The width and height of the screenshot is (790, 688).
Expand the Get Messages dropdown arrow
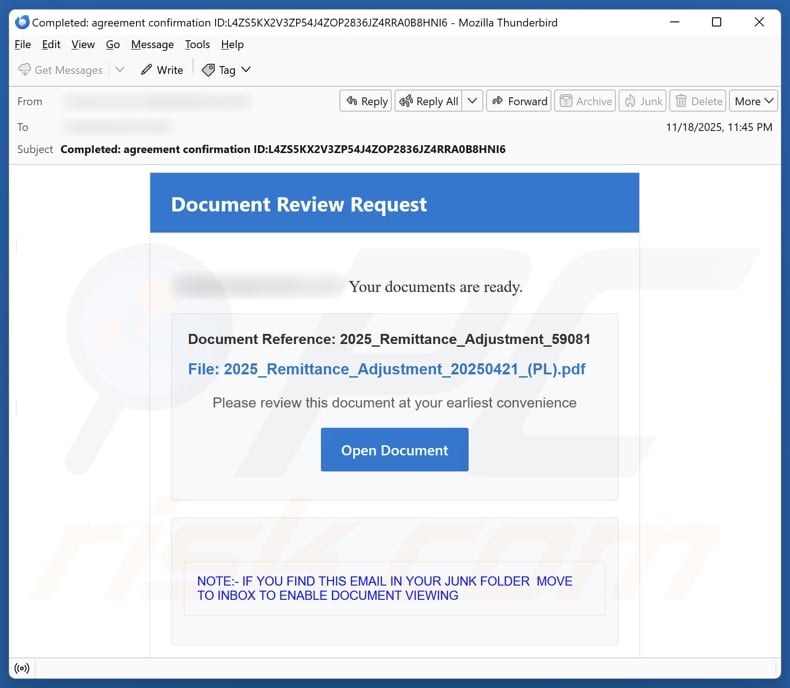[120, 70]
